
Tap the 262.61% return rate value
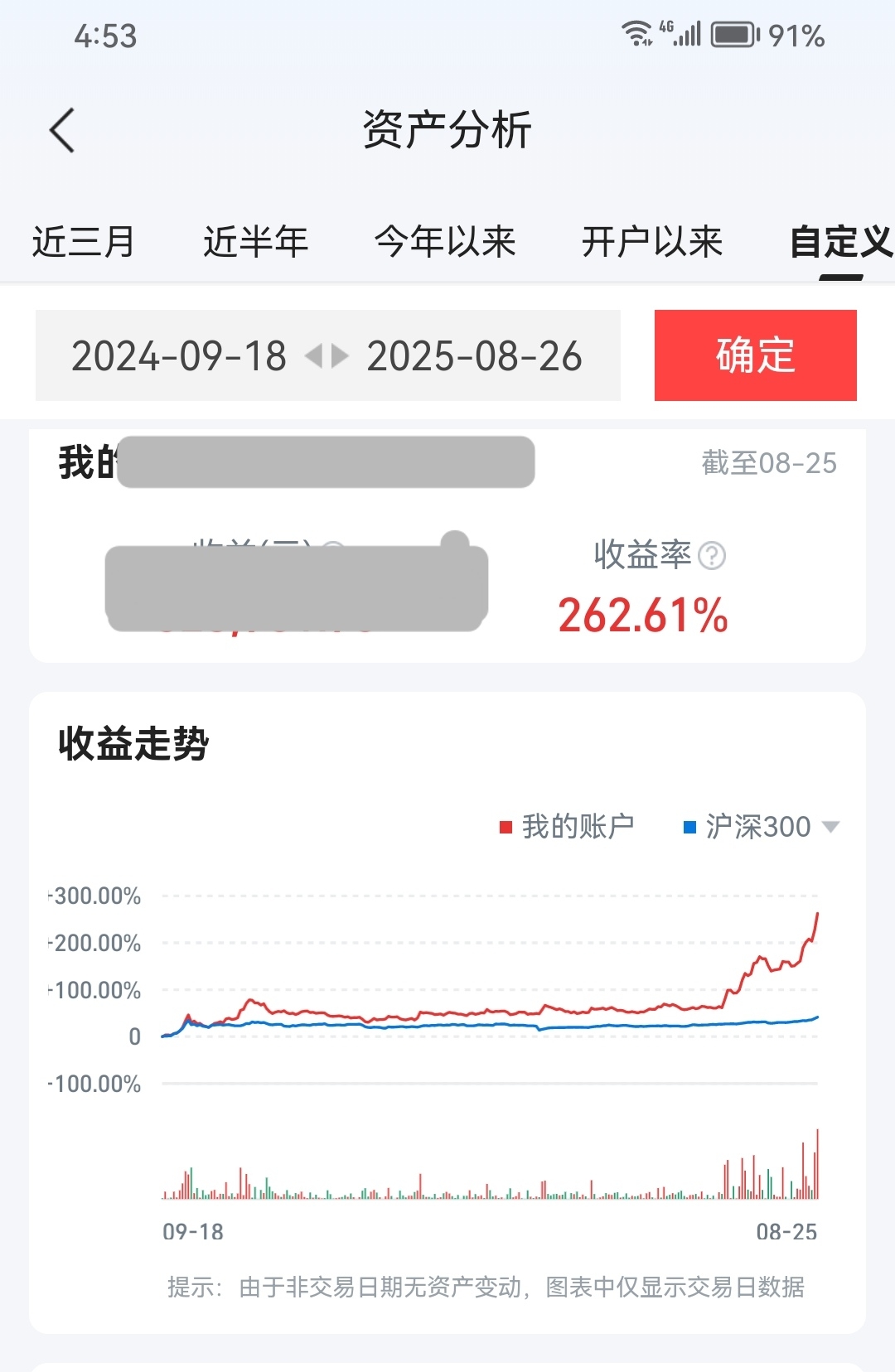(643, 616)
